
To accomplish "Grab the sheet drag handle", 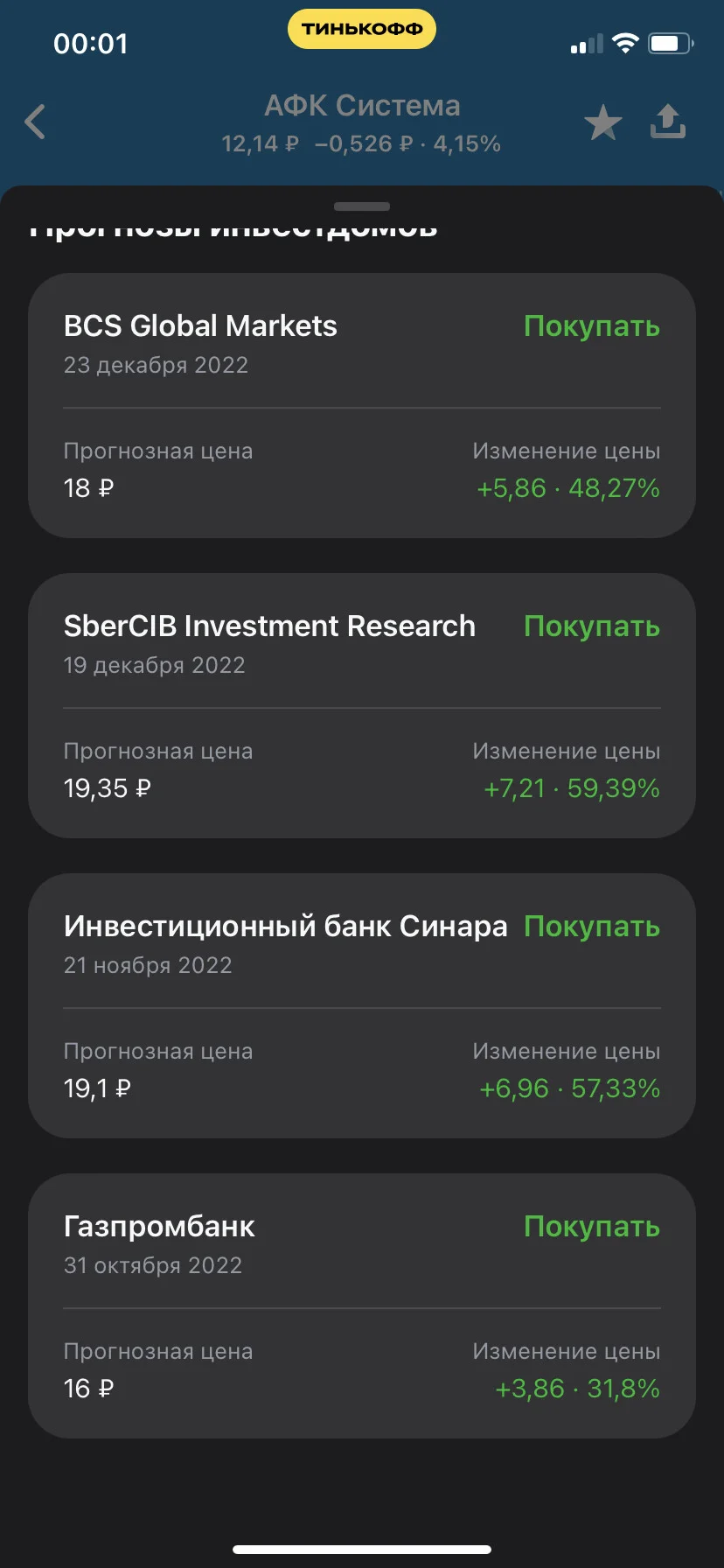I will coord(362,206).
